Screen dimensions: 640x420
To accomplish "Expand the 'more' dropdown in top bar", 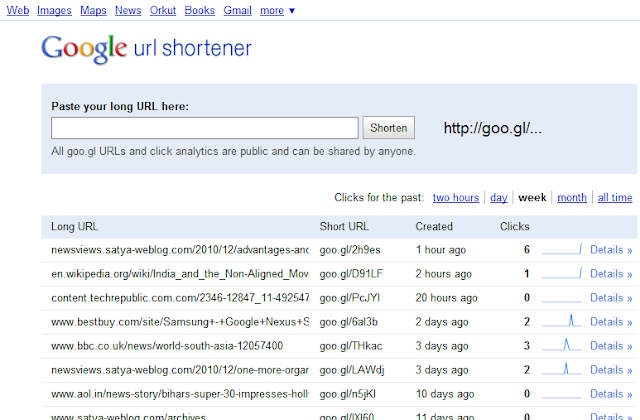I will coord(277,11).
